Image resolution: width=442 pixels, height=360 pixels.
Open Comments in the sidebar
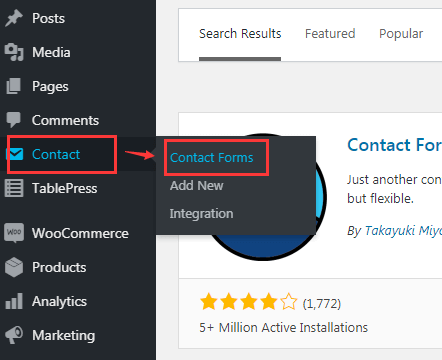65,120
